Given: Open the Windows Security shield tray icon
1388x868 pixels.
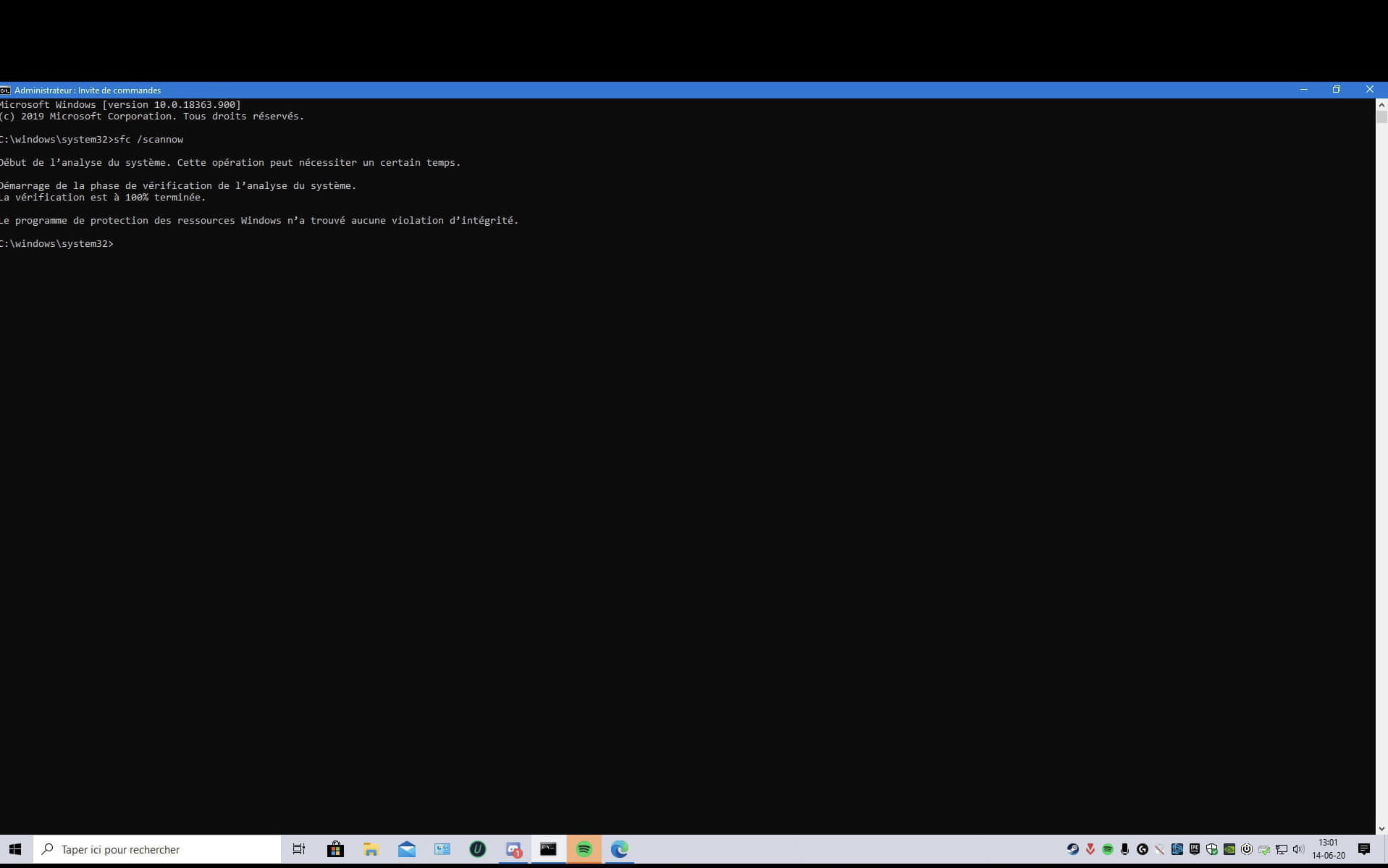Looking at the screenshot, I should [1211, 849].
